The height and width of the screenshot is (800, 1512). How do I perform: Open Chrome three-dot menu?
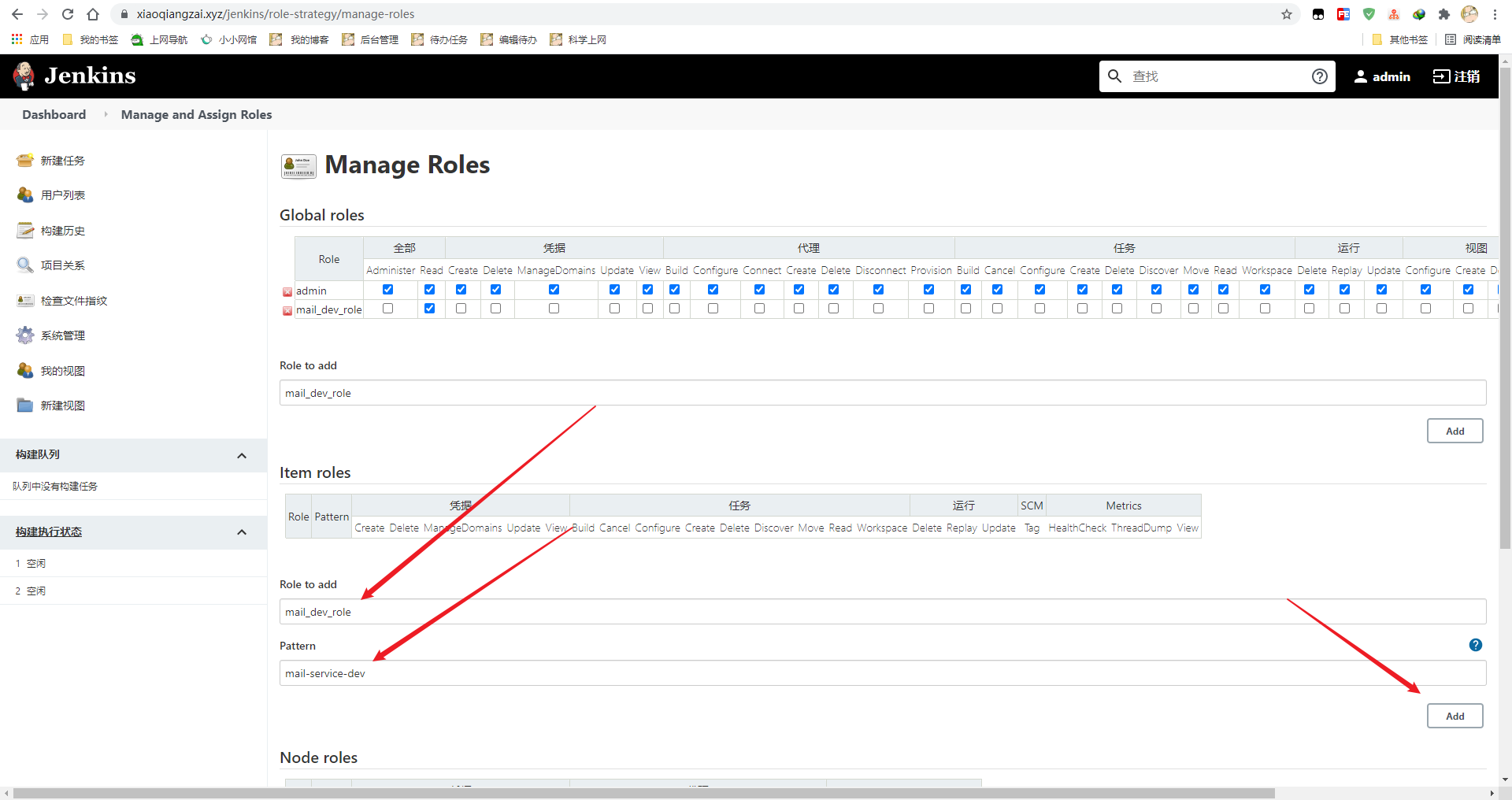click(1495, 14)
